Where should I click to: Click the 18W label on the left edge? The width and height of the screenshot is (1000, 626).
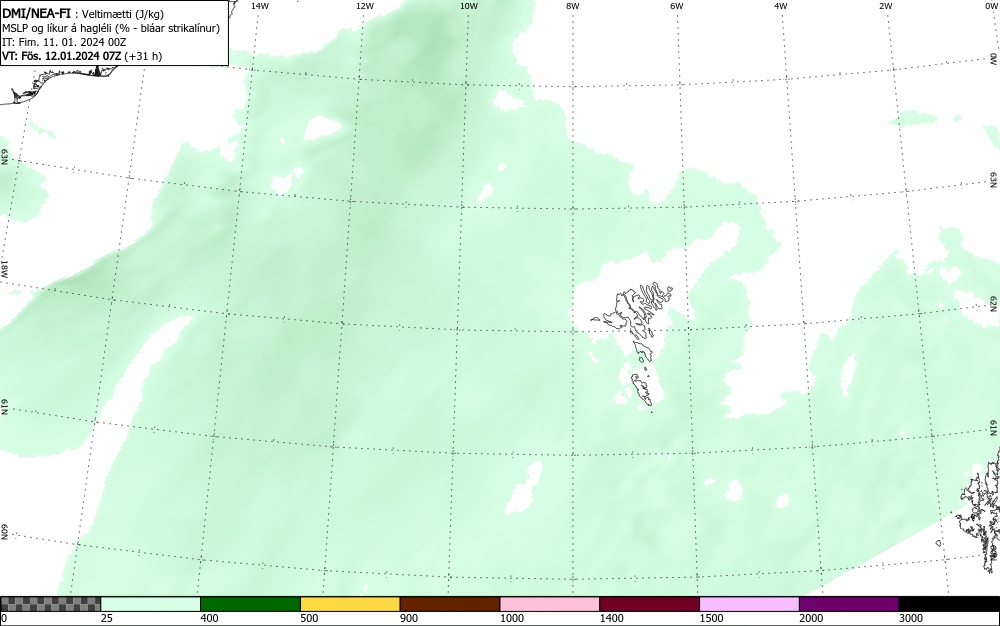4,268
